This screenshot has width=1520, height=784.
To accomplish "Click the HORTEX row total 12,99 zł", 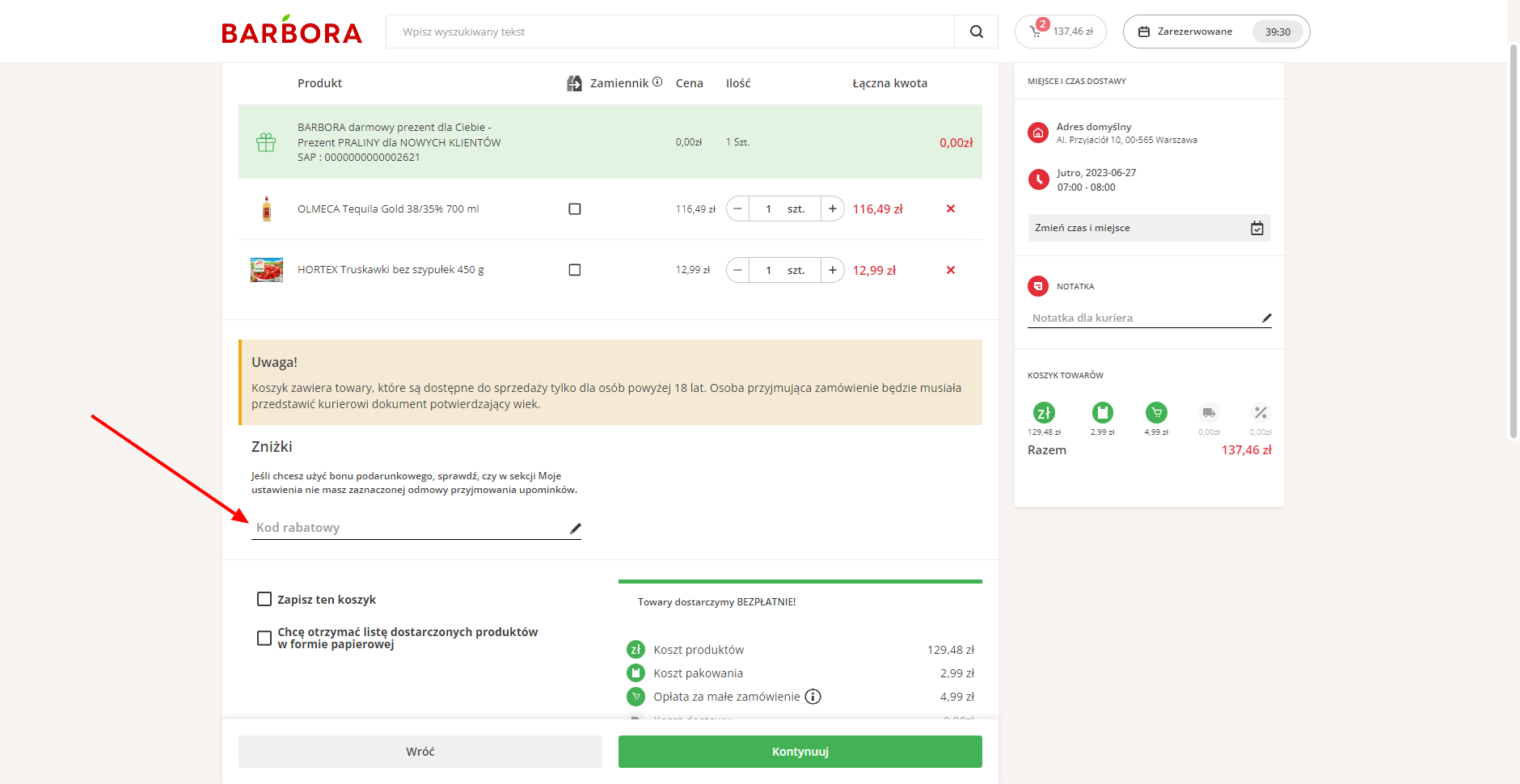I will tap(874, 270).
